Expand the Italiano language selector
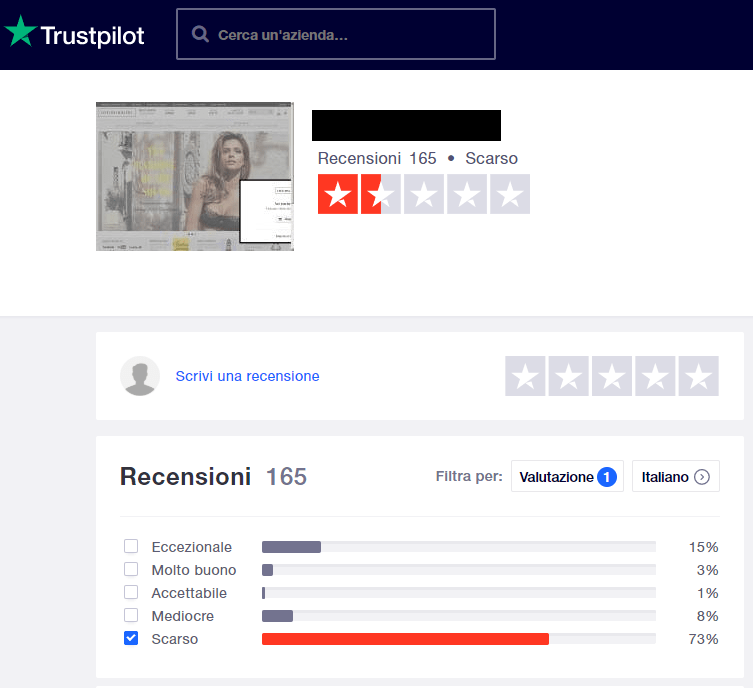This screenshot has width=753, height=688. click(x=676, y=477)
